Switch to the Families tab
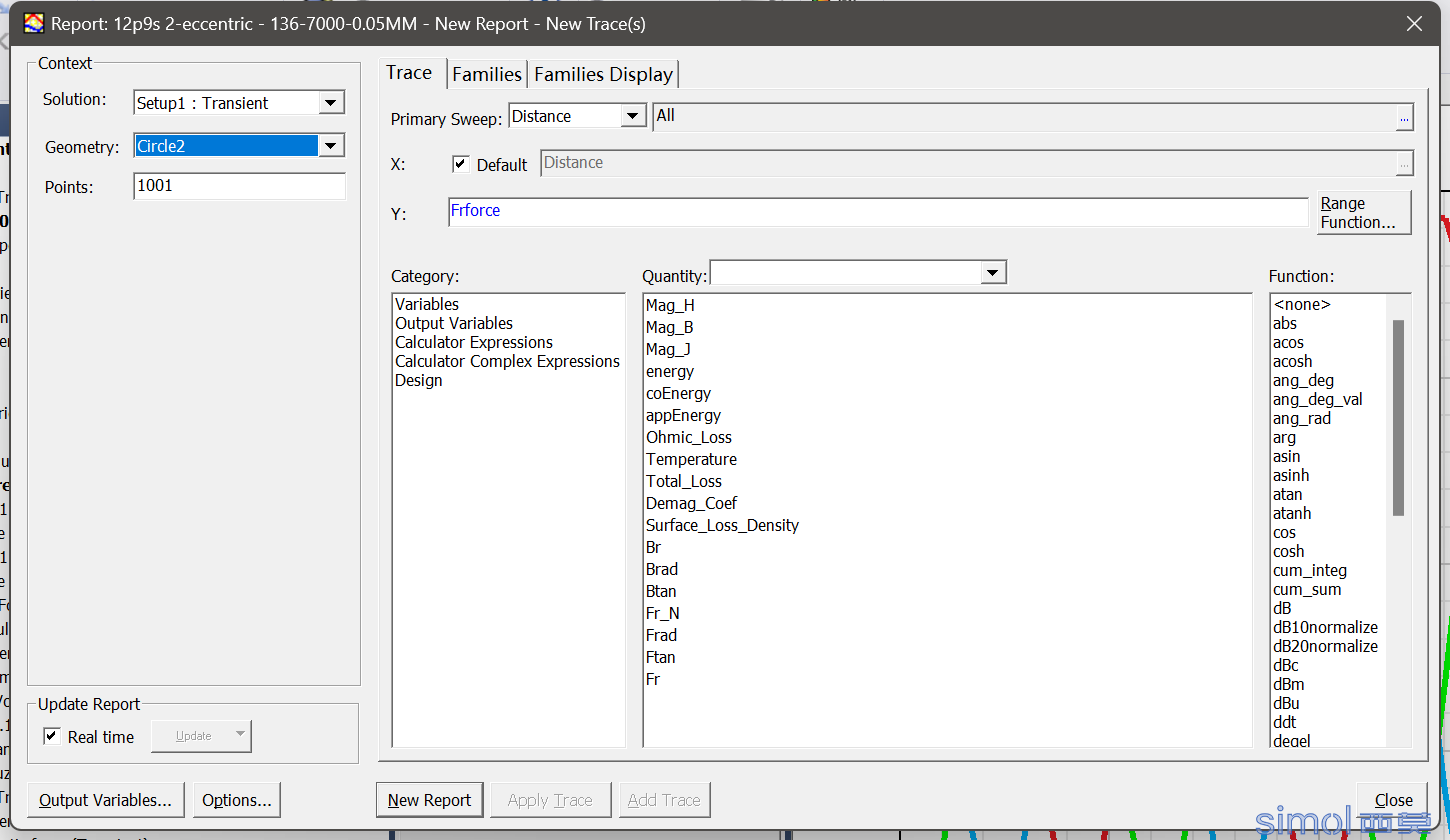The image size is (1450, 840). coord(487,74)
